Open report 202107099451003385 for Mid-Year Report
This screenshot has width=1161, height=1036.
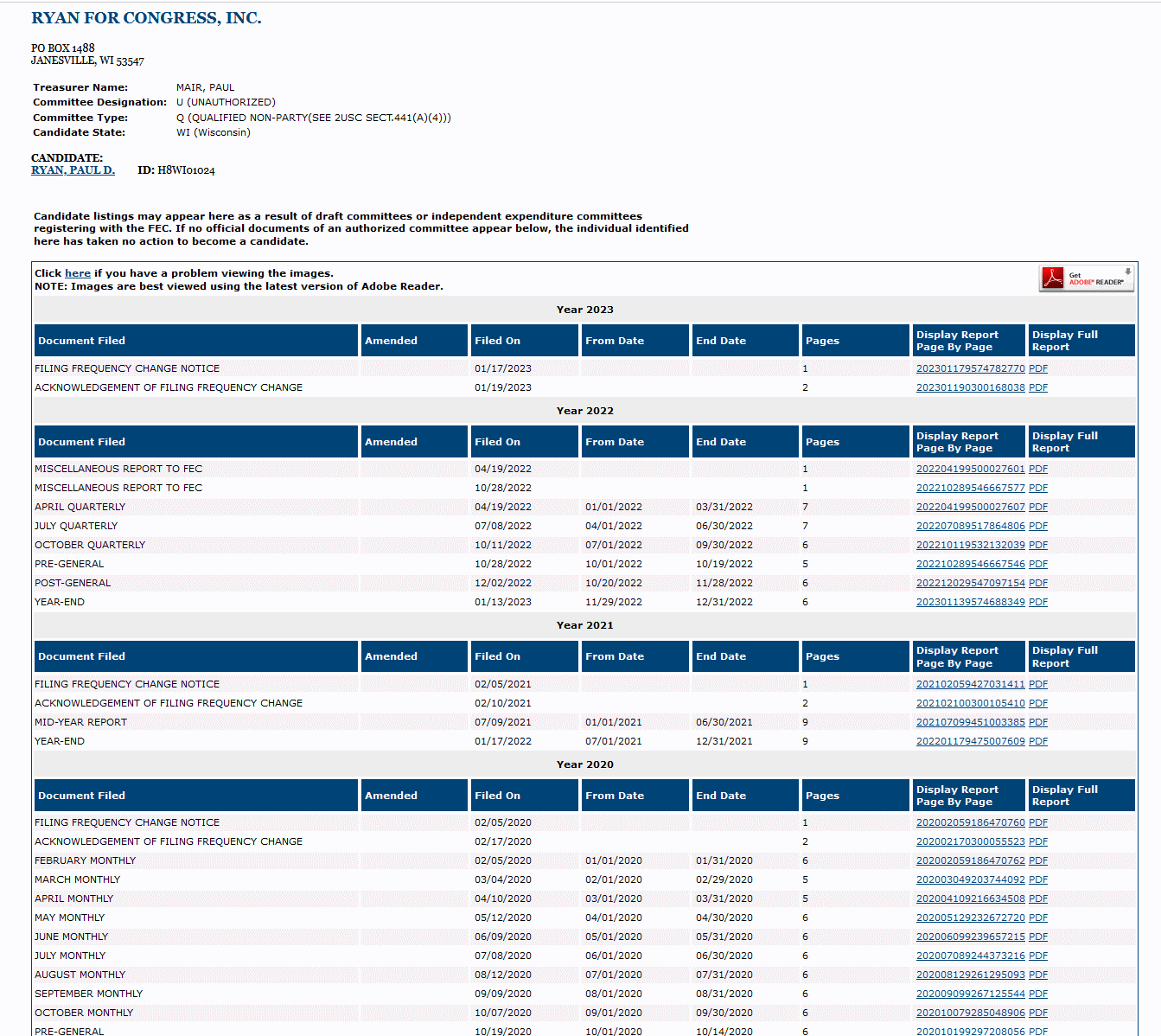point(970,722)
